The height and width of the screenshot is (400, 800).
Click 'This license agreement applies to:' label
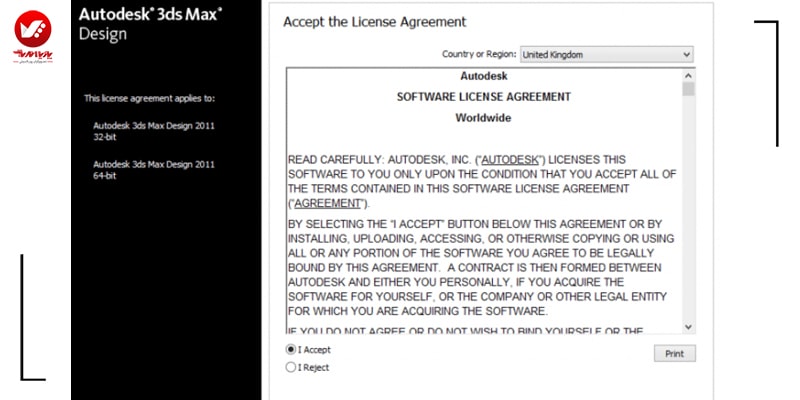(149, 98)
